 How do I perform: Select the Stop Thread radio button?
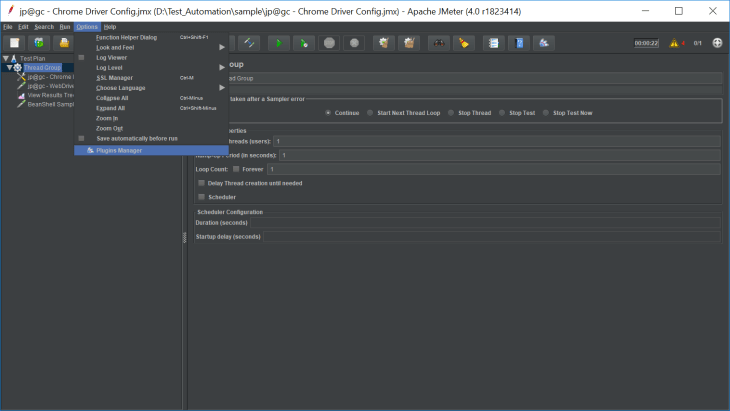[451, 113]
